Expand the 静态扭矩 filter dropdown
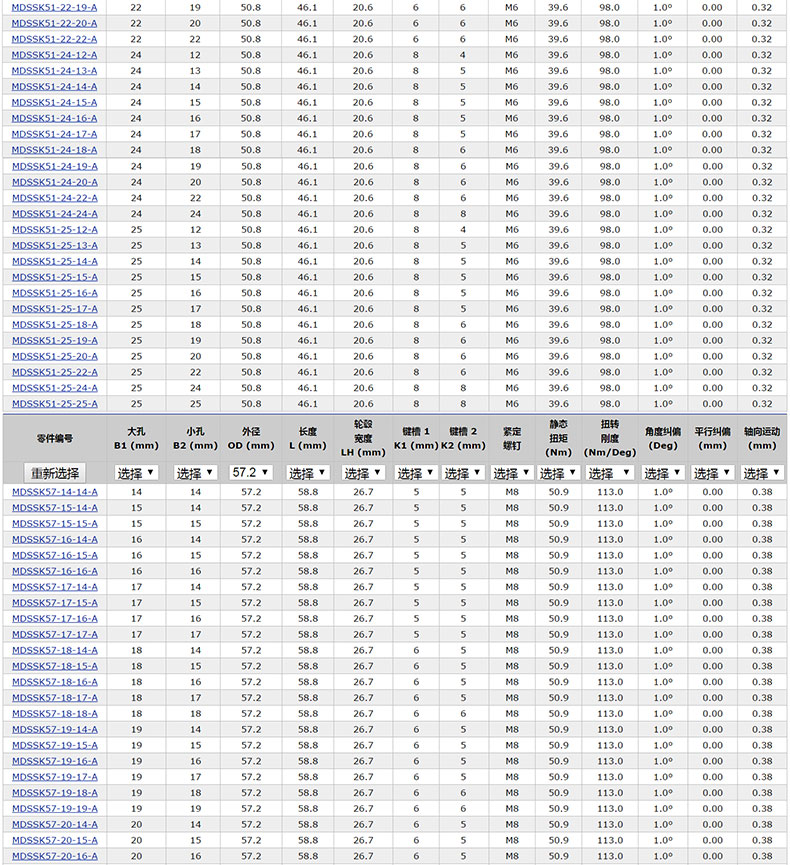Image resolution: width=790 pixels, height=865 pixels. tap(558, 473)
